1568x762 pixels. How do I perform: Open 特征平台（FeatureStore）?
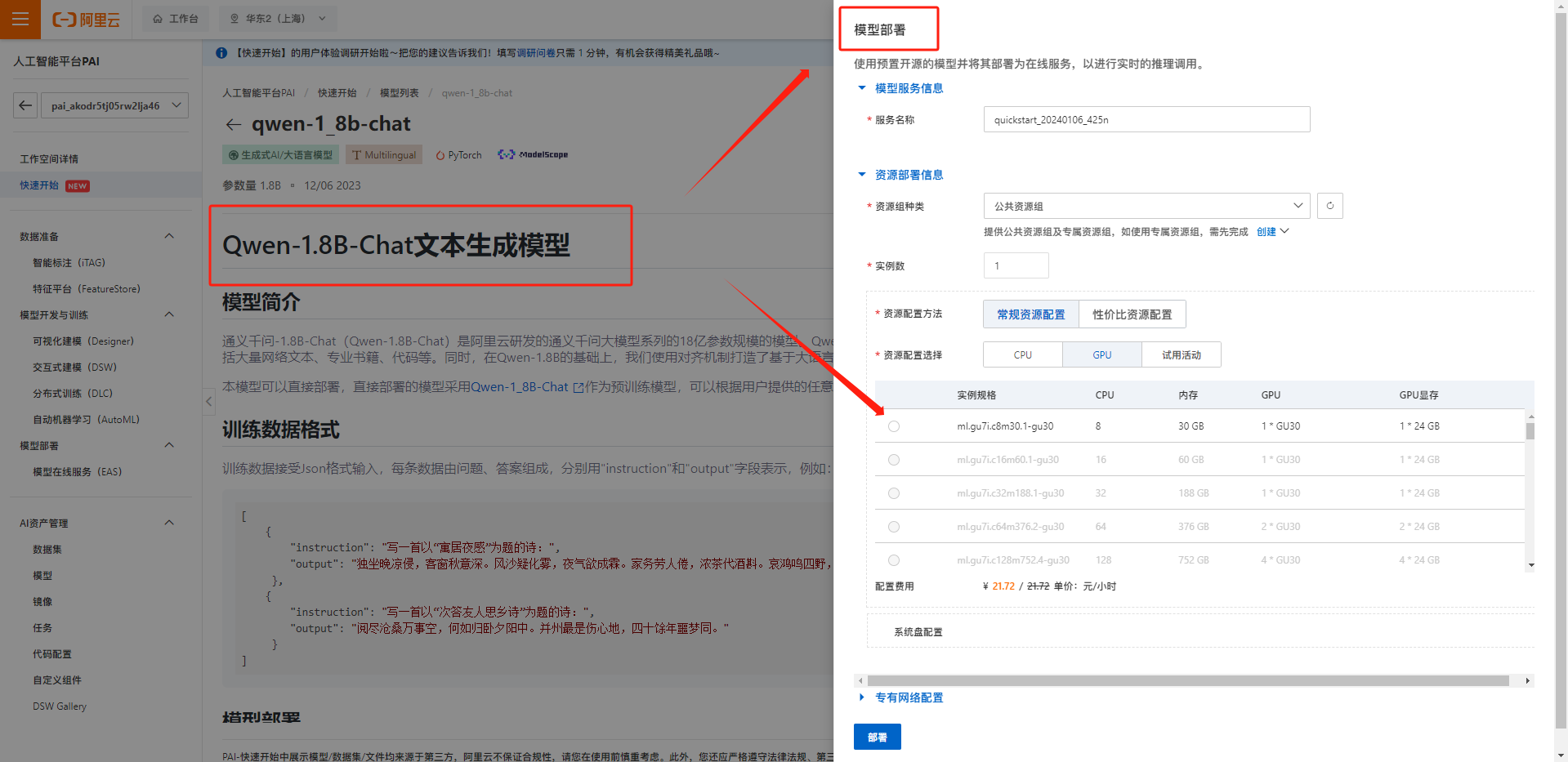[x=87, y=289]
